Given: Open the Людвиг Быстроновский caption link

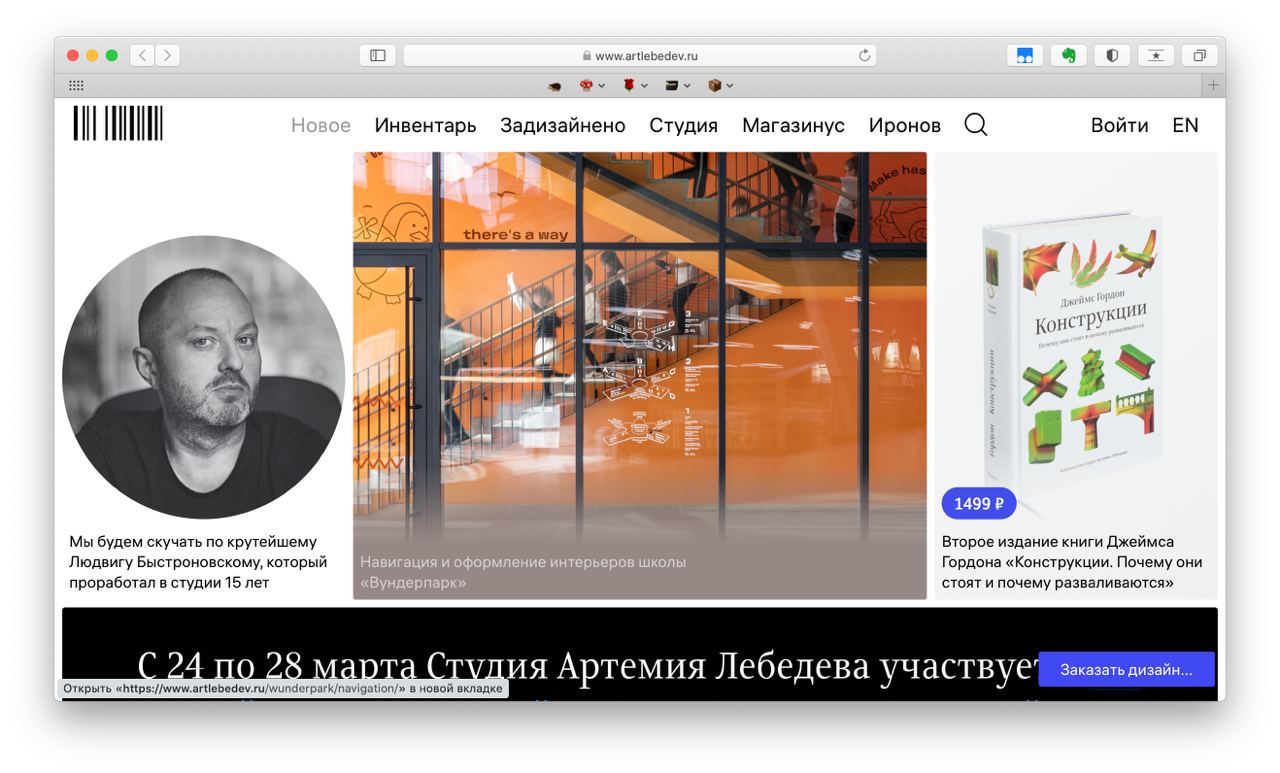Looking at the screenshot, I should click(x=198, y=562).
